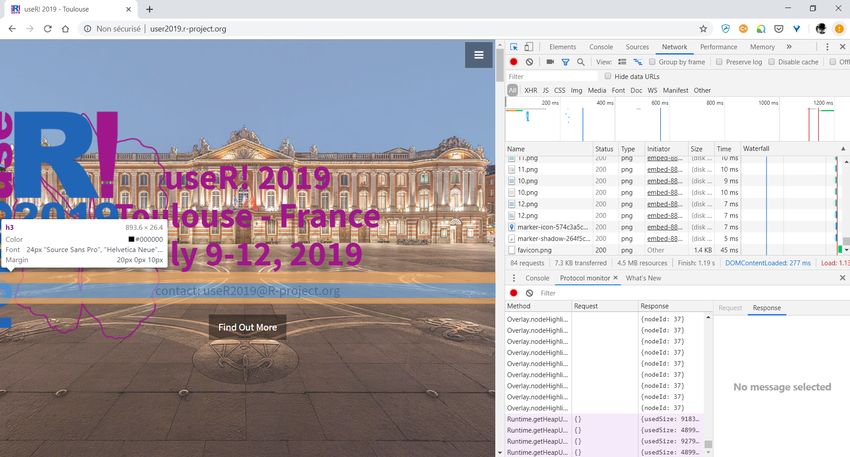Stop recording the network log
Screen dimensions: 850x457
(x=513, y=62)
